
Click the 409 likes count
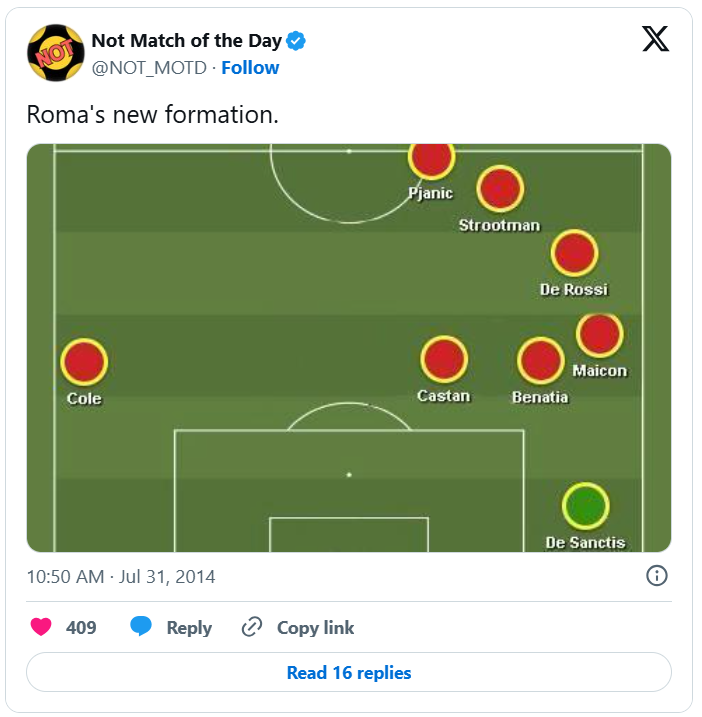[x=81, y=627]
